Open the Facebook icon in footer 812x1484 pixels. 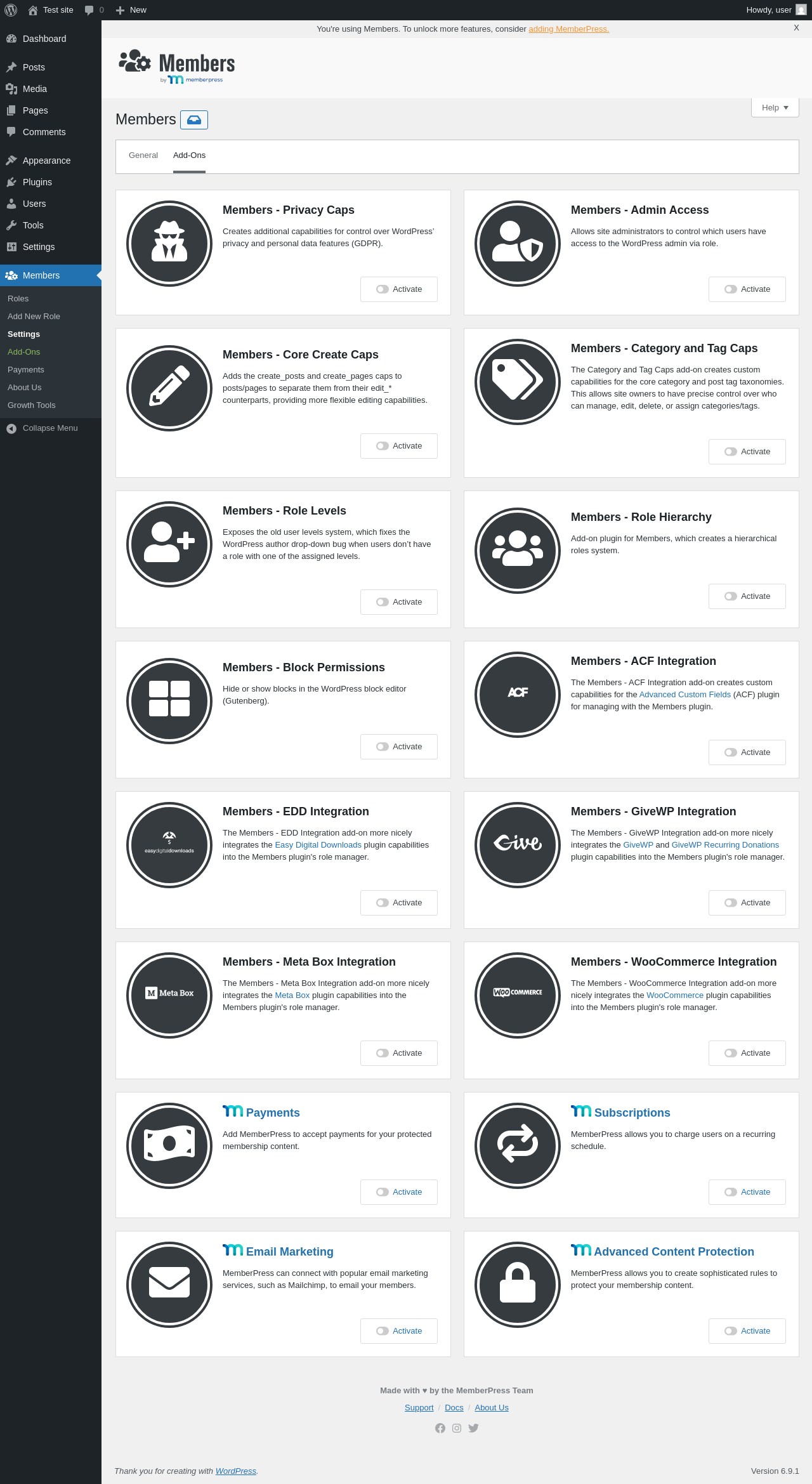[x=440, y=1428]
